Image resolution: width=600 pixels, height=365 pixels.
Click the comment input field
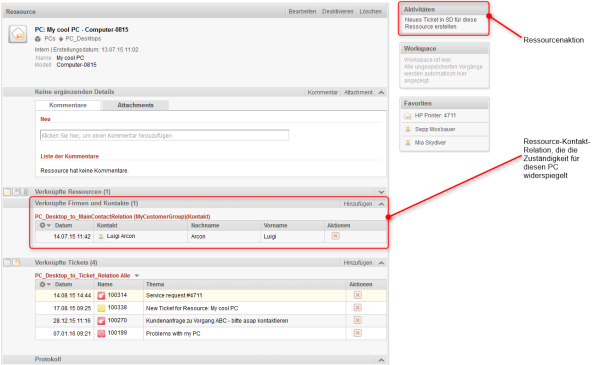[165, 135]
